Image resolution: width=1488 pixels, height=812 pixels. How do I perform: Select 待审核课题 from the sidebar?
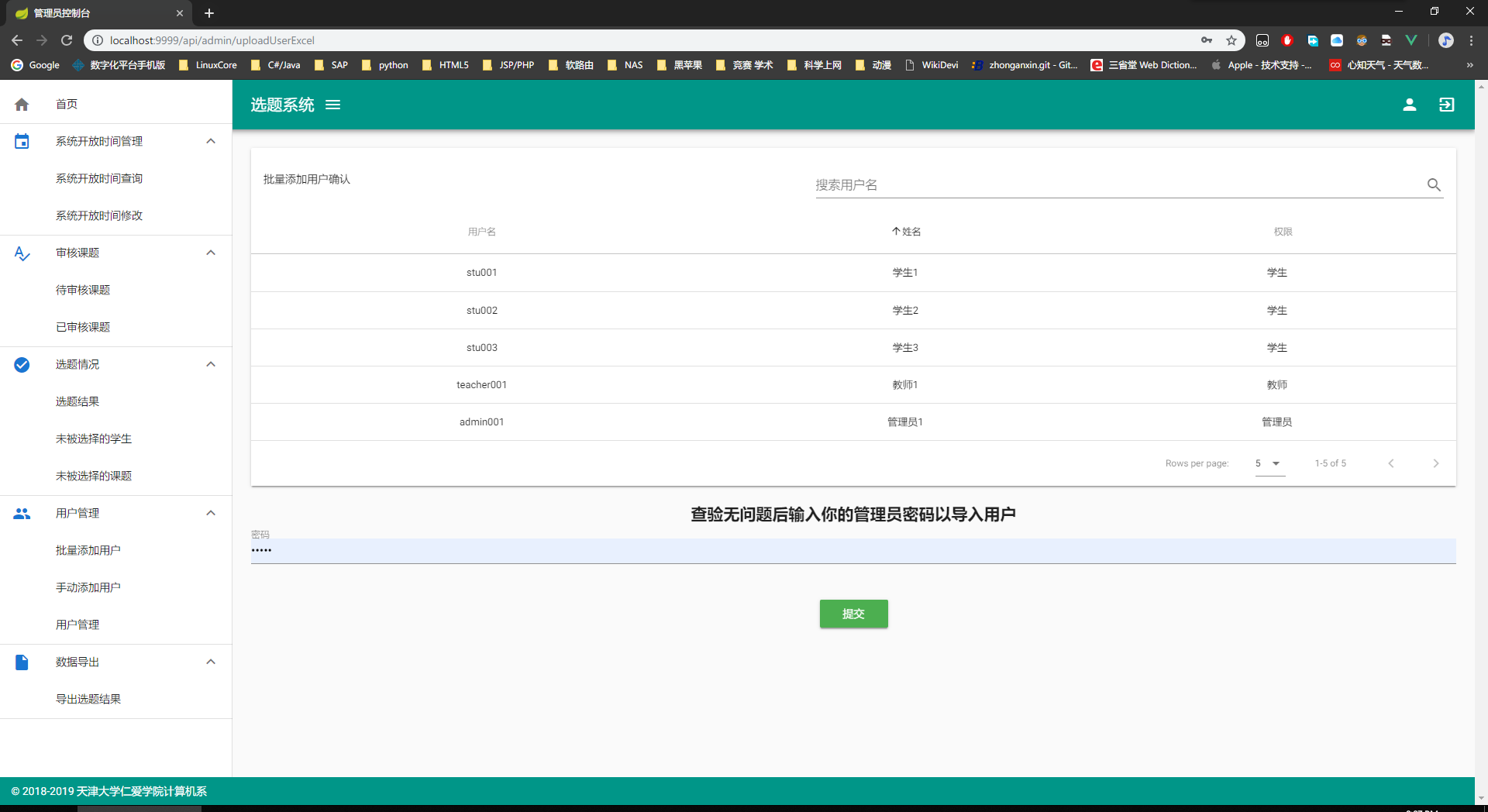(83, 290)
